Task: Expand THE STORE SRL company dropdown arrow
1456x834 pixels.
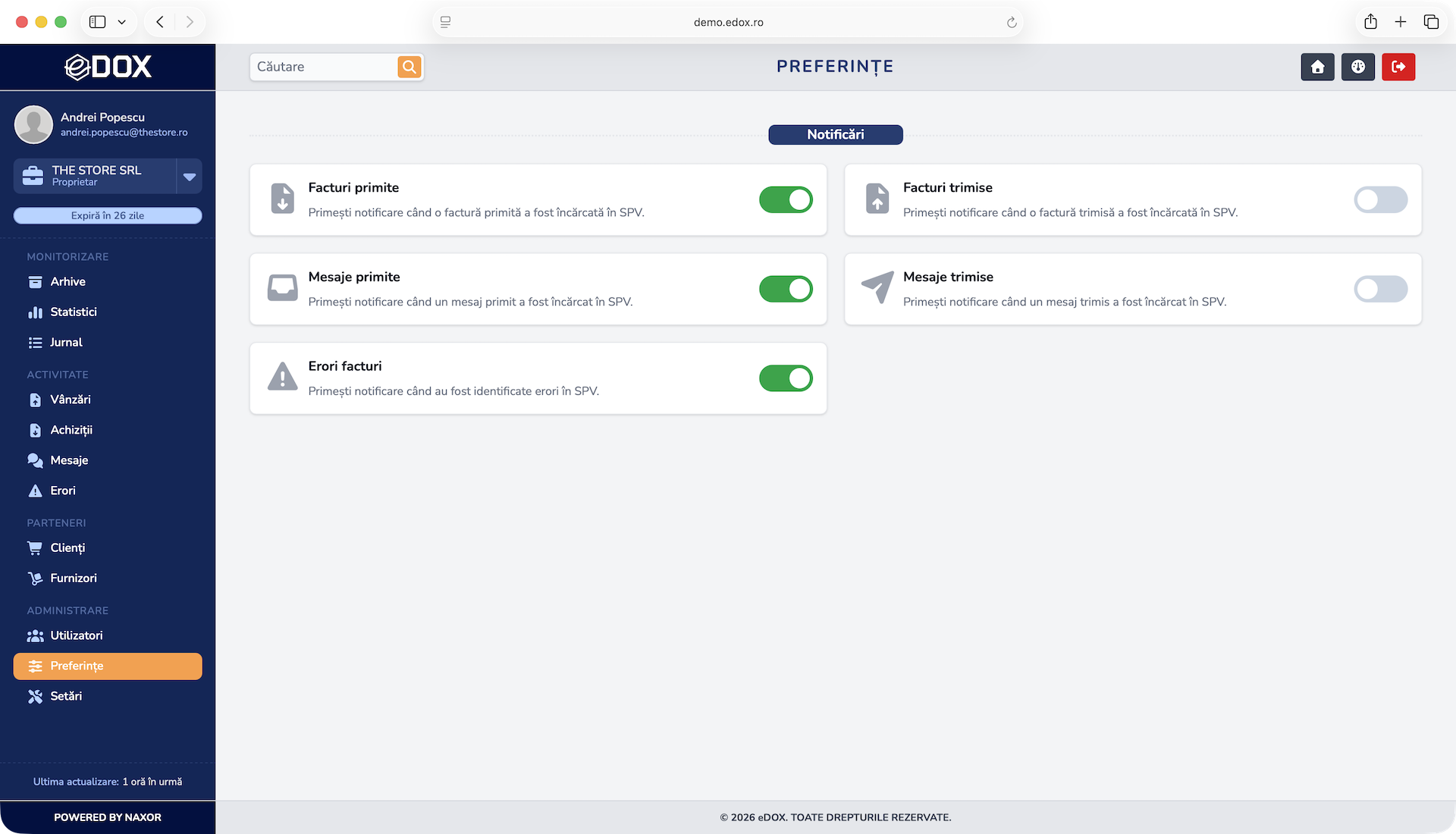Action: click(190, 177)
